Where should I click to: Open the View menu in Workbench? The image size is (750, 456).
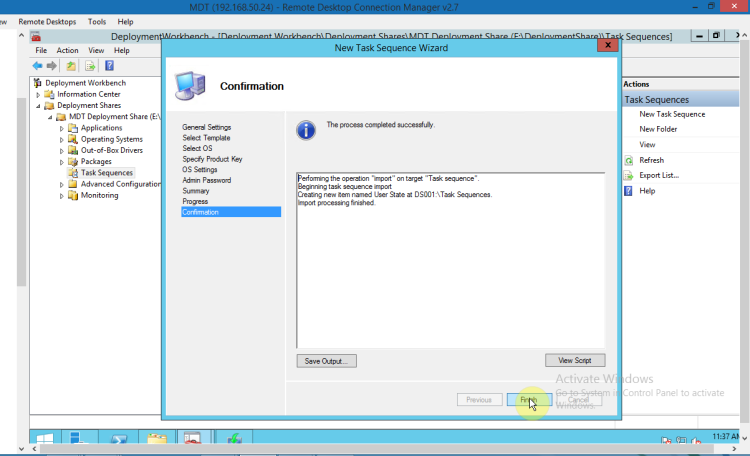pos(95,50)
